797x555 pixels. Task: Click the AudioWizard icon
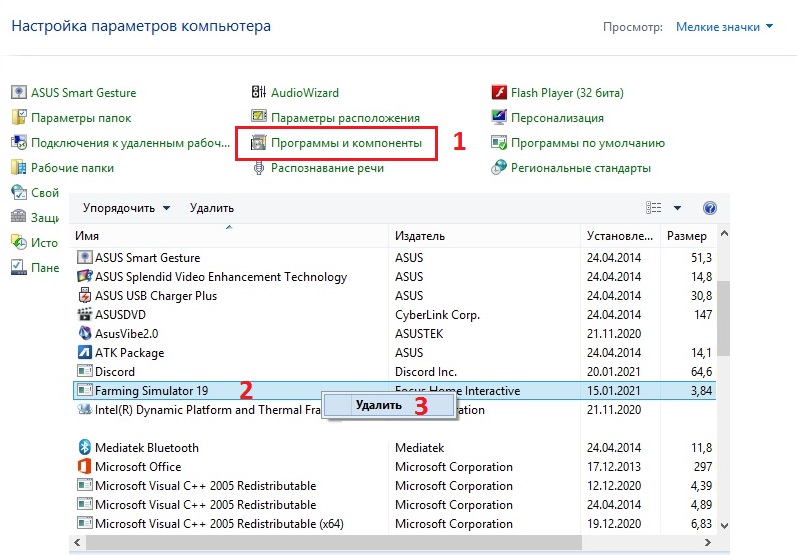coord(259,92)
